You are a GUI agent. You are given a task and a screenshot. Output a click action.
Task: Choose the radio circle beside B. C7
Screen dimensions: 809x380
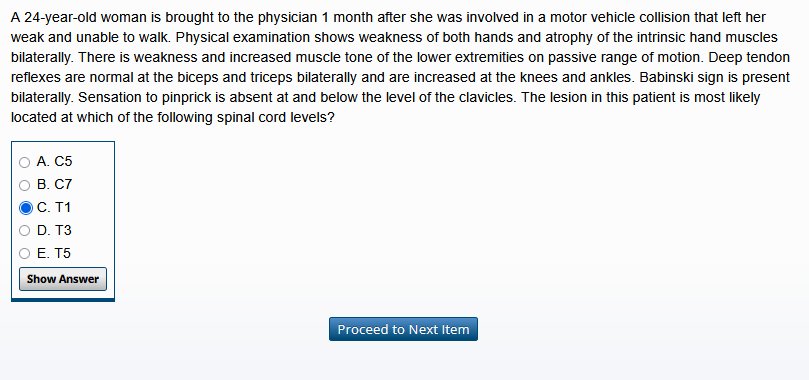[24, 185]
